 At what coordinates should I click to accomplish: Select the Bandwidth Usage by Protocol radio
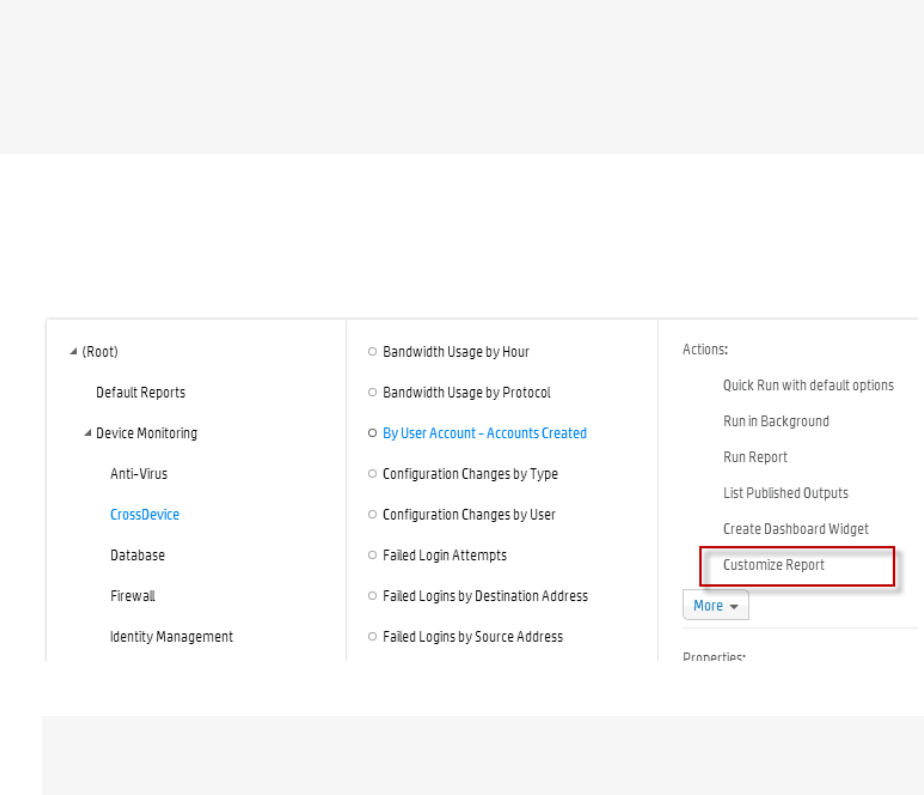point(372,393)
